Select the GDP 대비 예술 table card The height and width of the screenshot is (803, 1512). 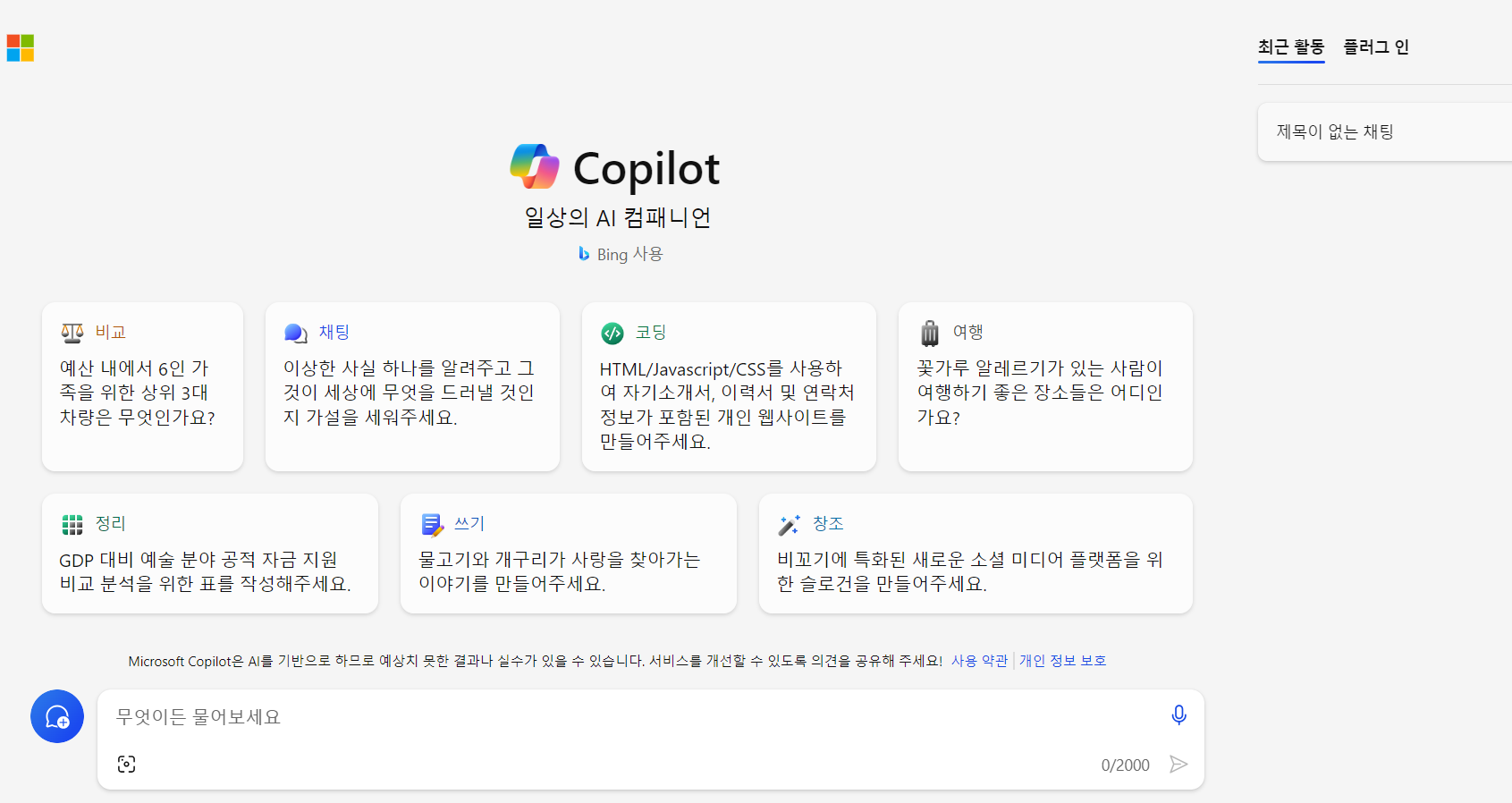point(210,554)
